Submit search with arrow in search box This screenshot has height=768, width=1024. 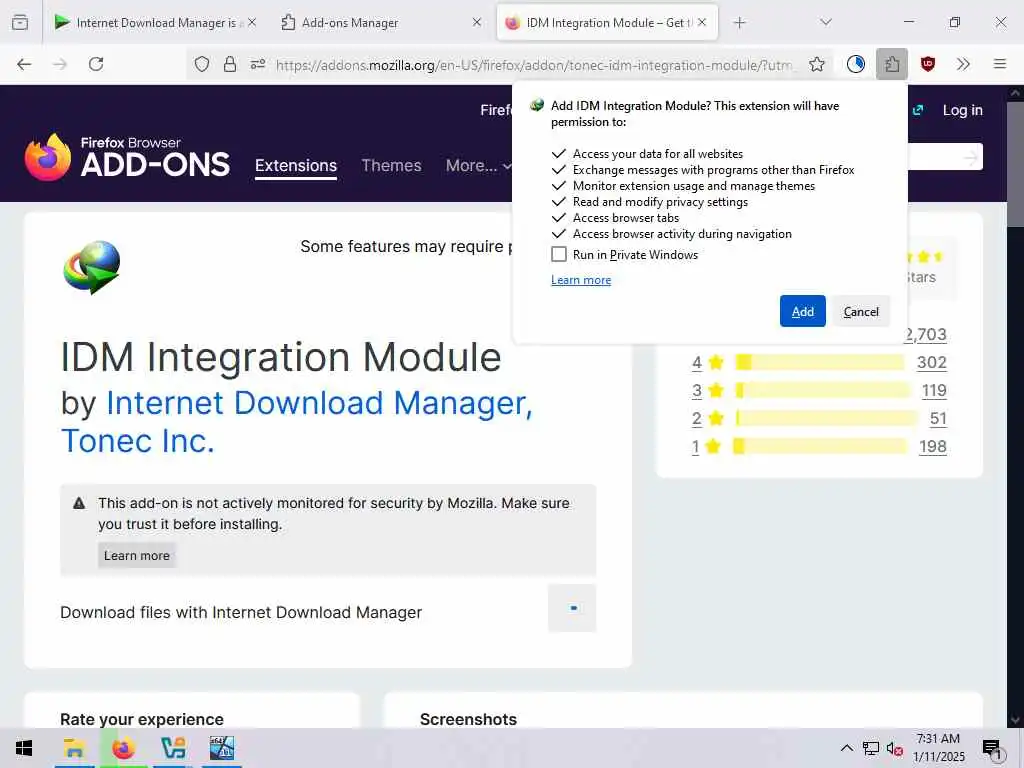971,157
